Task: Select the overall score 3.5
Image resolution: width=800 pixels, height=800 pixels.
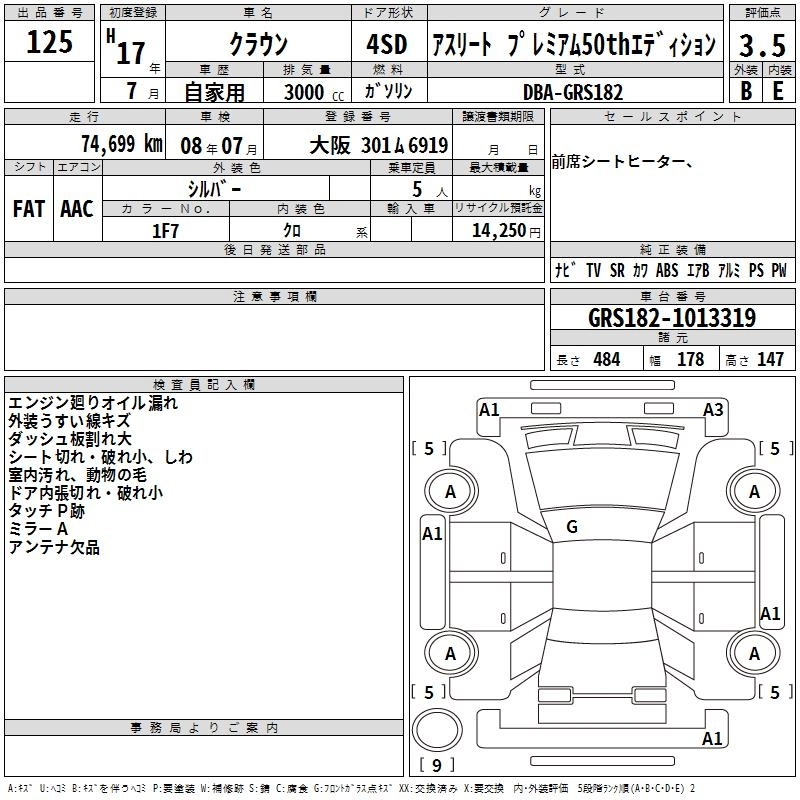Action: pyautogui.click(x=762, y=45)
